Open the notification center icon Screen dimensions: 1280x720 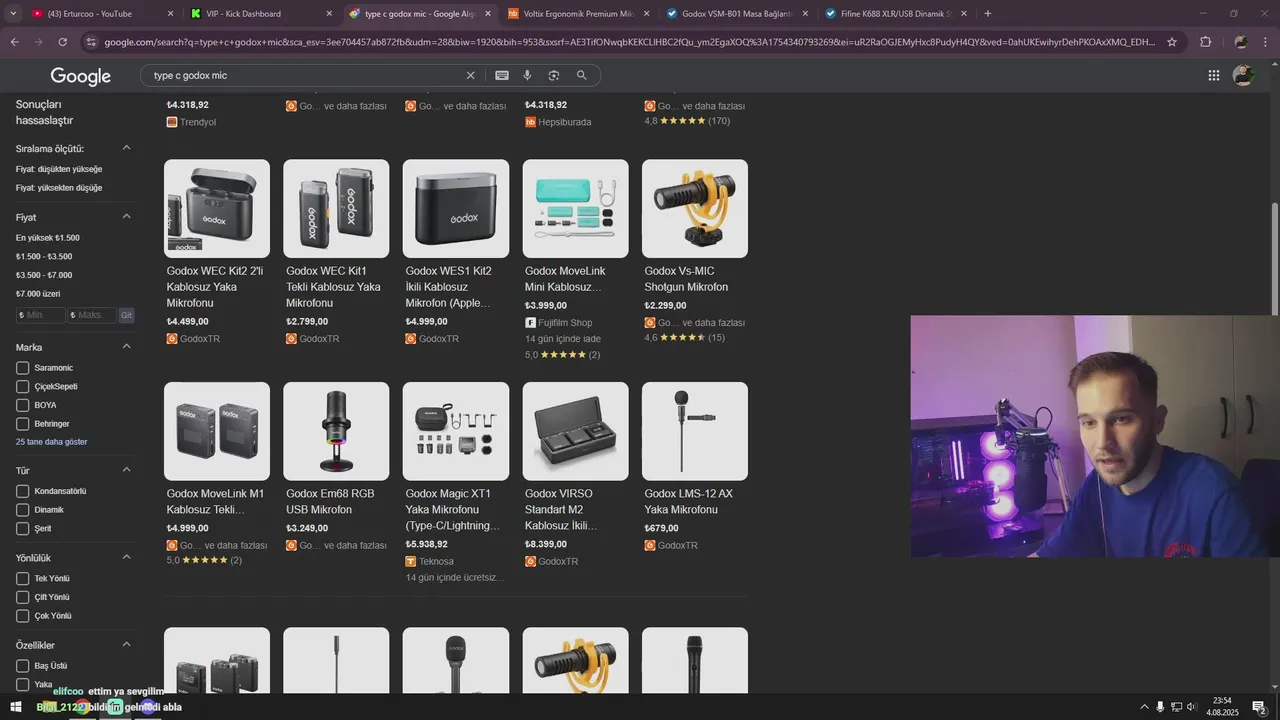[x=1259, y=707]
